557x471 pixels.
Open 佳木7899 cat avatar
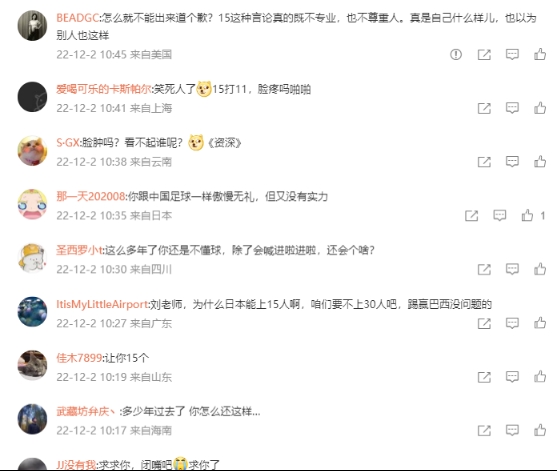[x=32, y=366]
